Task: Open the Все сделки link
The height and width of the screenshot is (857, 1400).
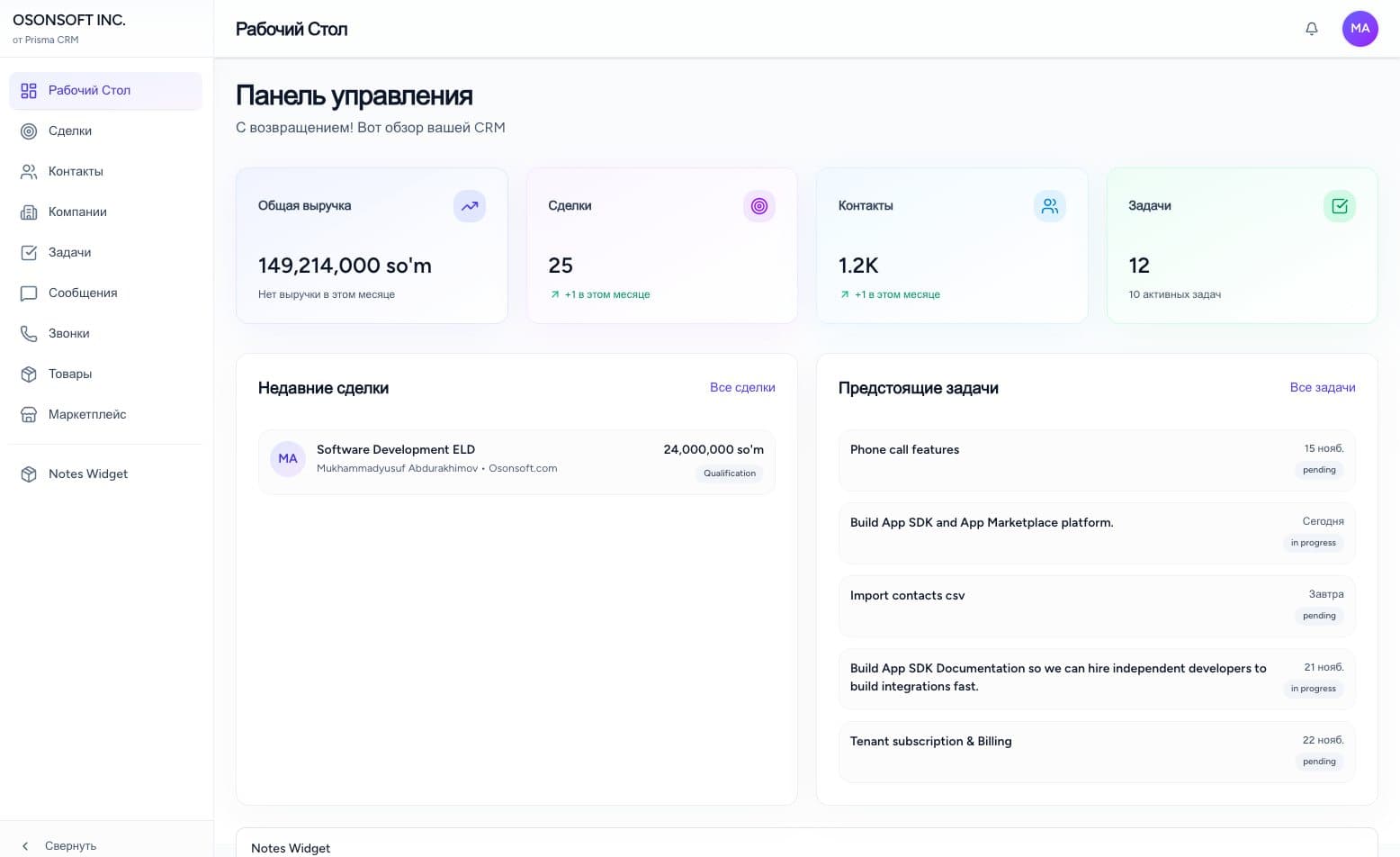Action: [x=741, y=387]
